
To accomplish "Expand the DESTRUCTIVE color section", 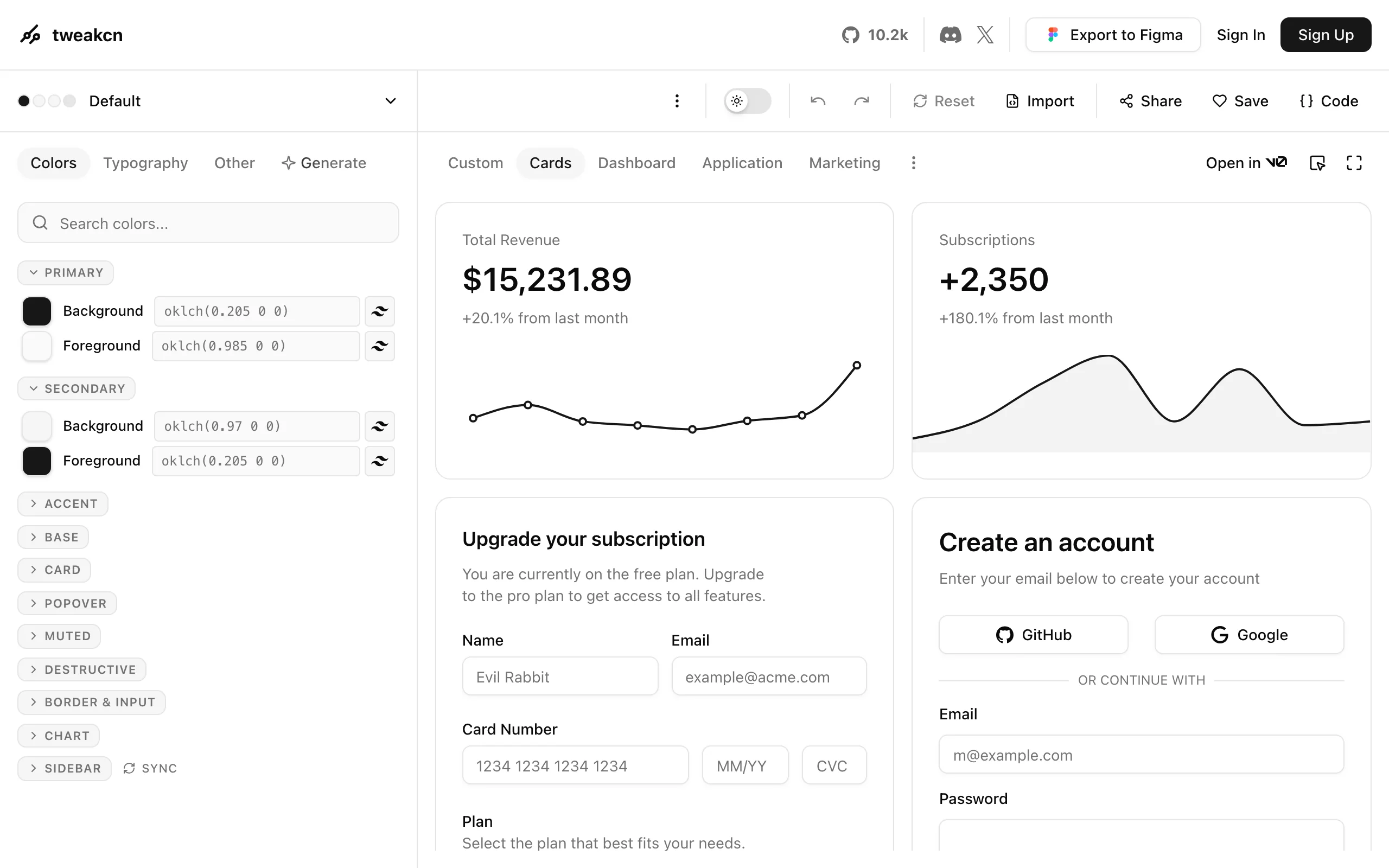I will [82, 669].
